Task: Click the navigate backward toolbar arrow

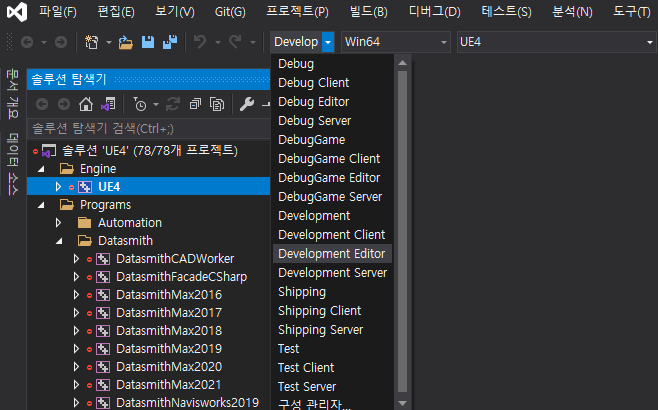Action: pos(27,42)
